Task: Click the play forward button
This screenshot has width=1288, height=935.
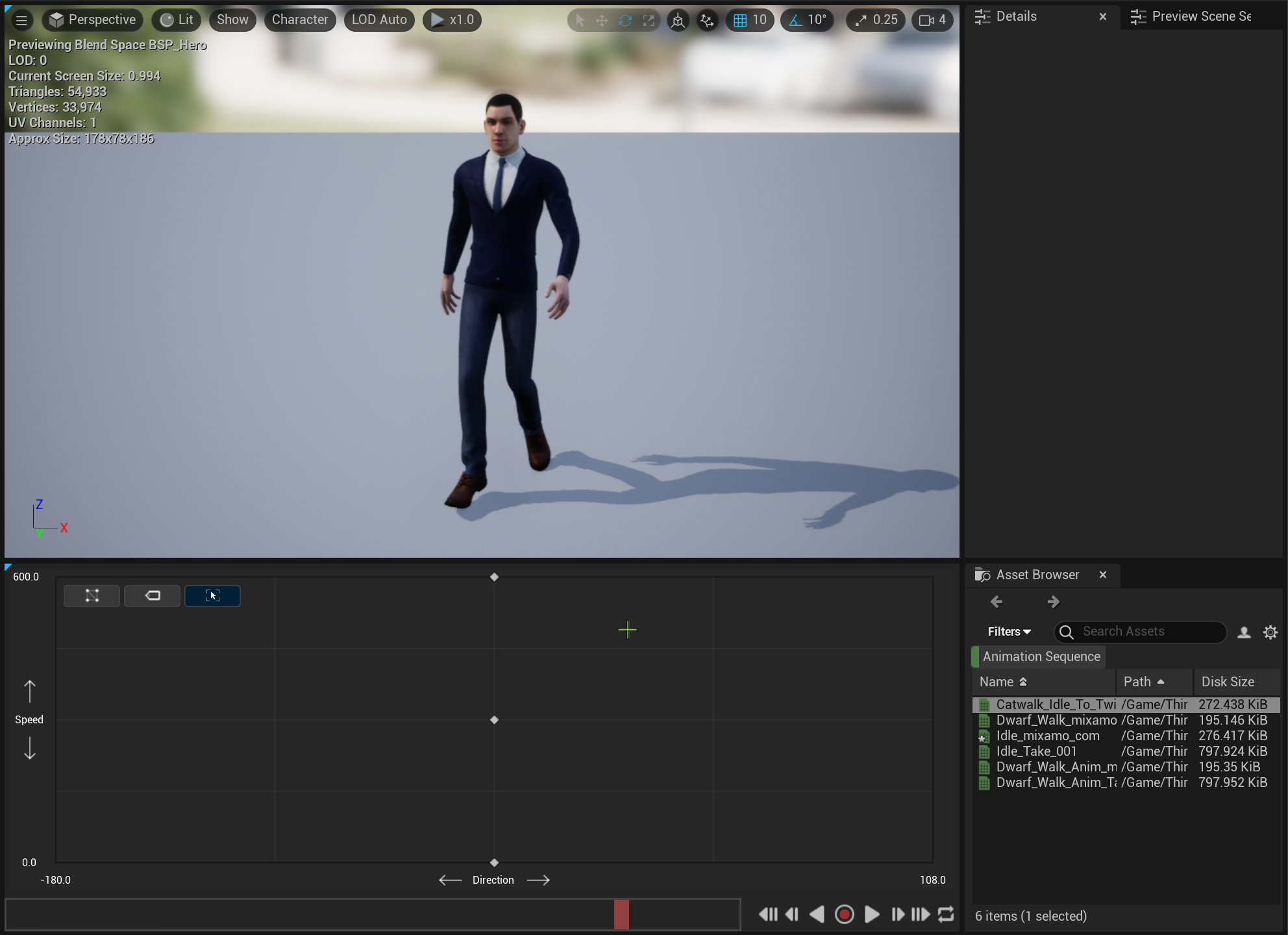Action: click(872, 914)
